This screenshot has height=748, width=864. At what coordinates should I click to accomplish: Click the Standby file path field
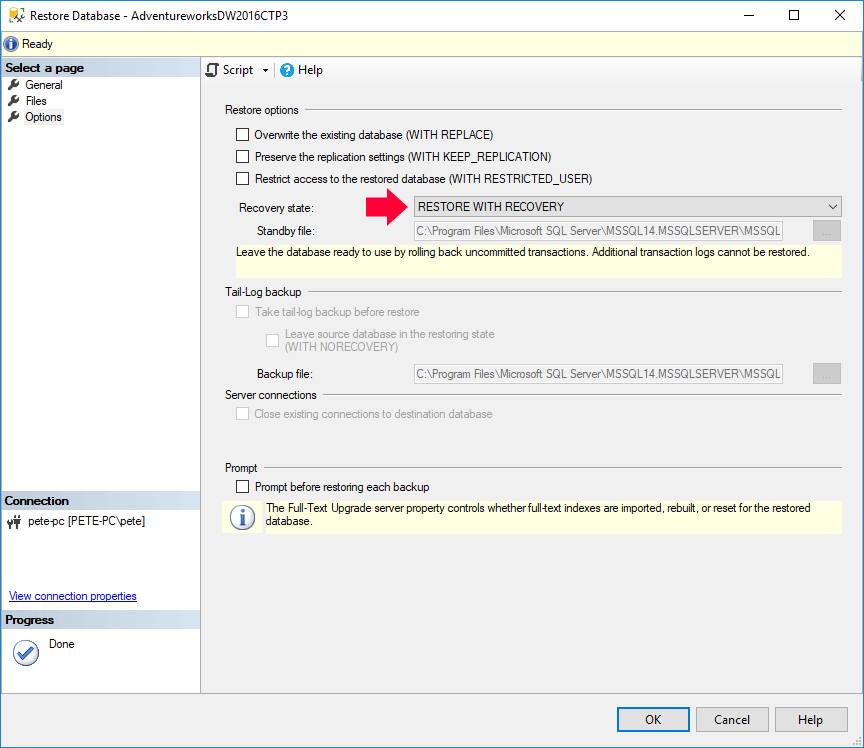[598, 231]
